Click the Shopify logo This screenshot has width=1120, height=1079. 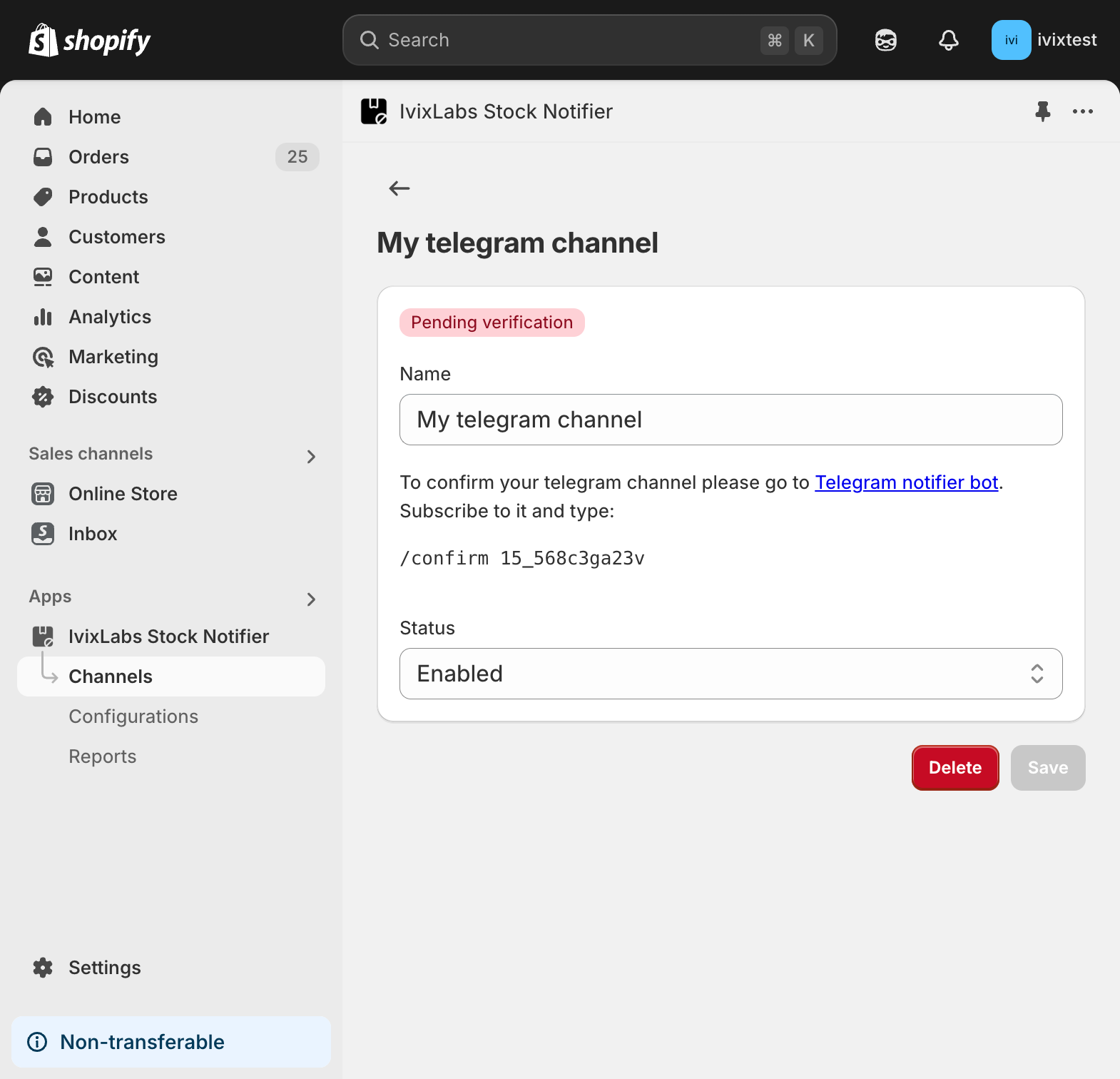point(90,40)
